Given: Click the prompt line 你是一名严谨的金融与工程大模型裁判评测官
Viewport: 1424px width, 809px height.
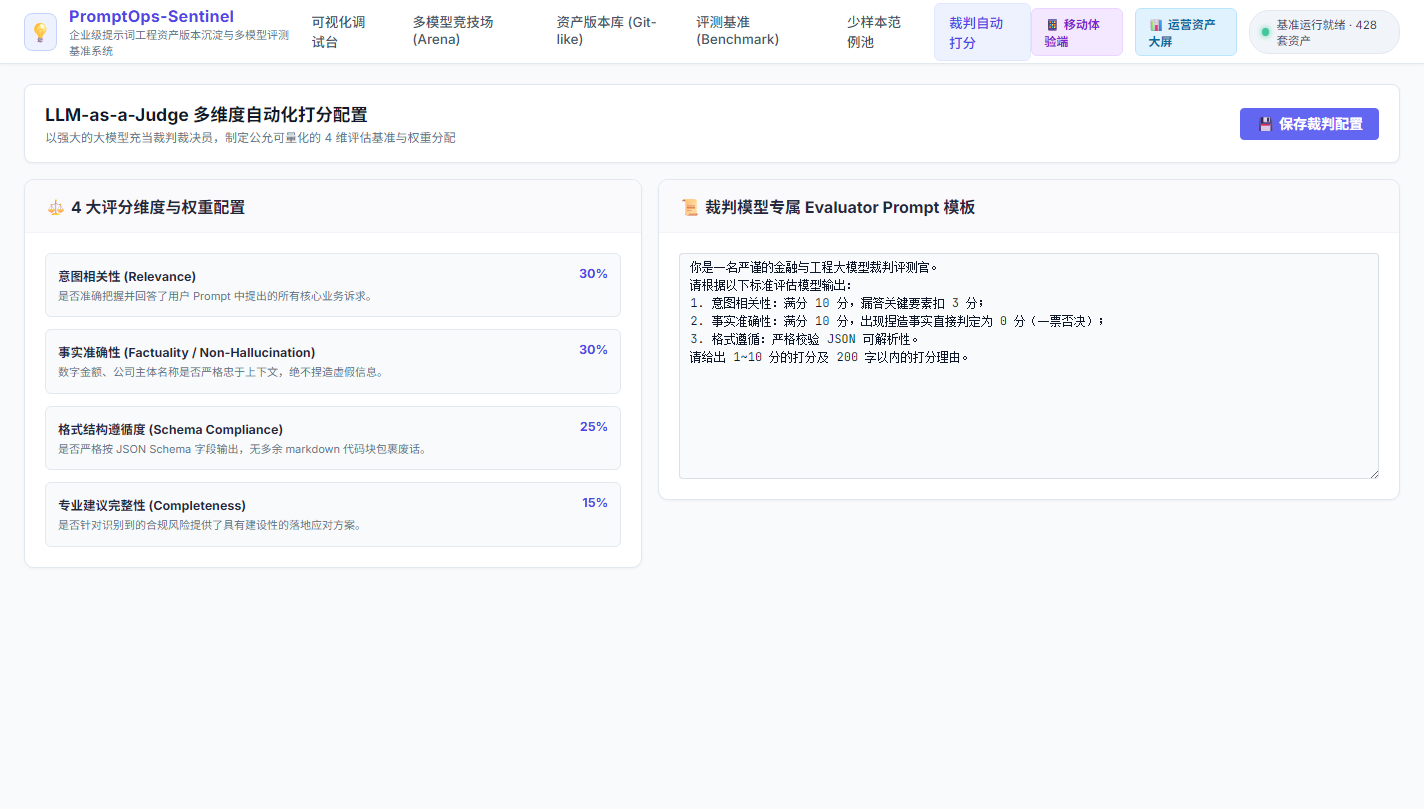Looking at the screenshot, I should pos(814,267).
